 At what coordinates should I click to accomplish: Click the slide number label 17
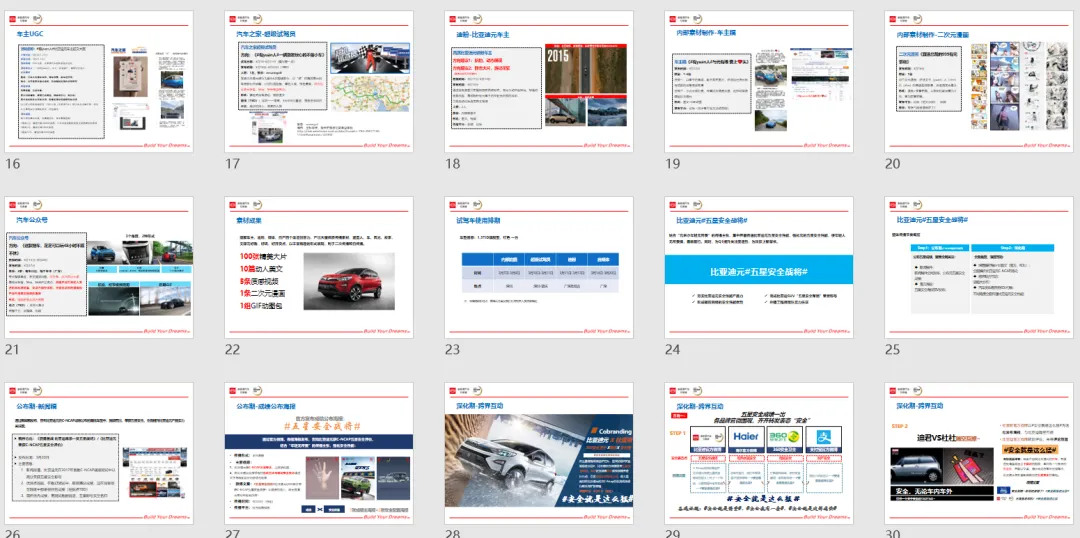tap(232, 164)
